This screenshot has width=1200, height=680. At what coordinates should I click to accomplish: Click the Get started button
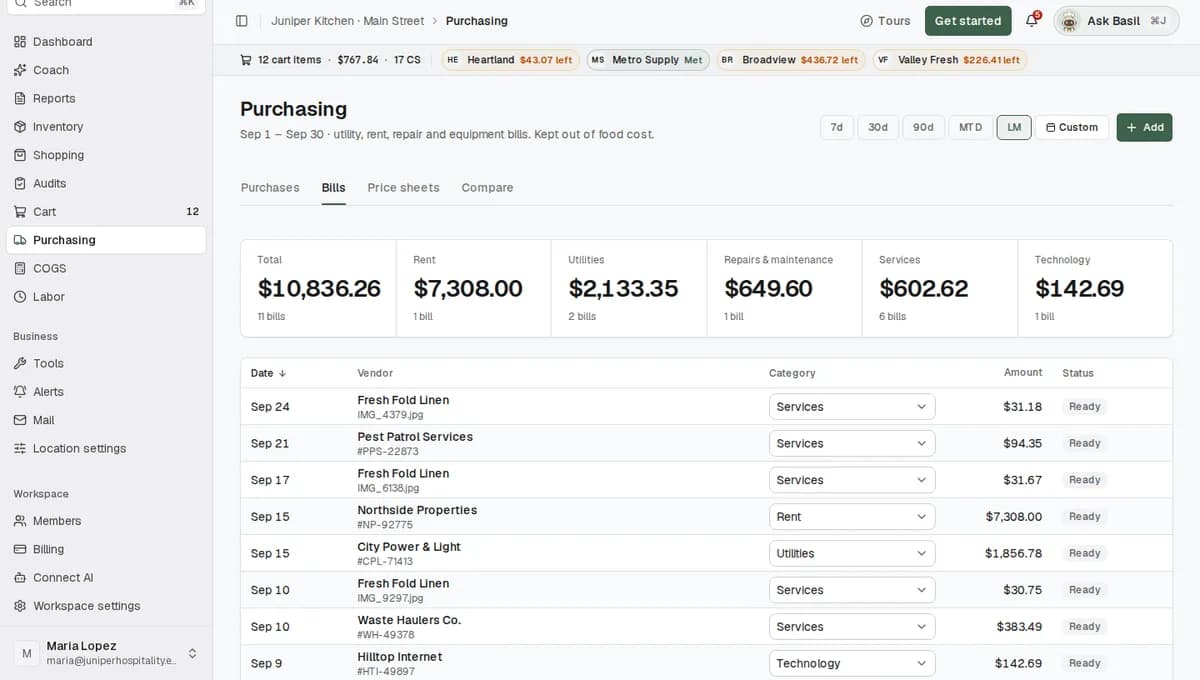pos(967,21)
